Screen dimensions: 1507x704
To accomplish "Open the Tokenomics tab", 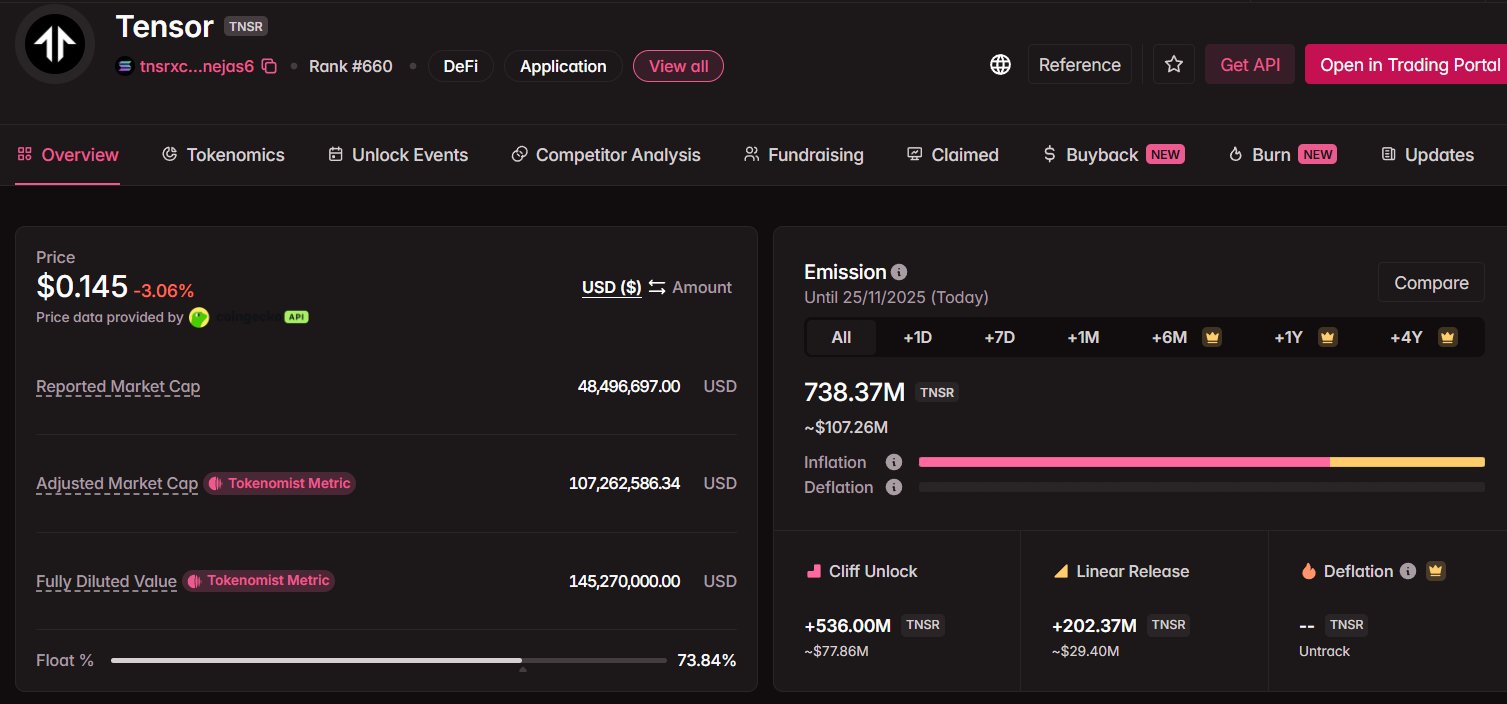I will 223,155.
